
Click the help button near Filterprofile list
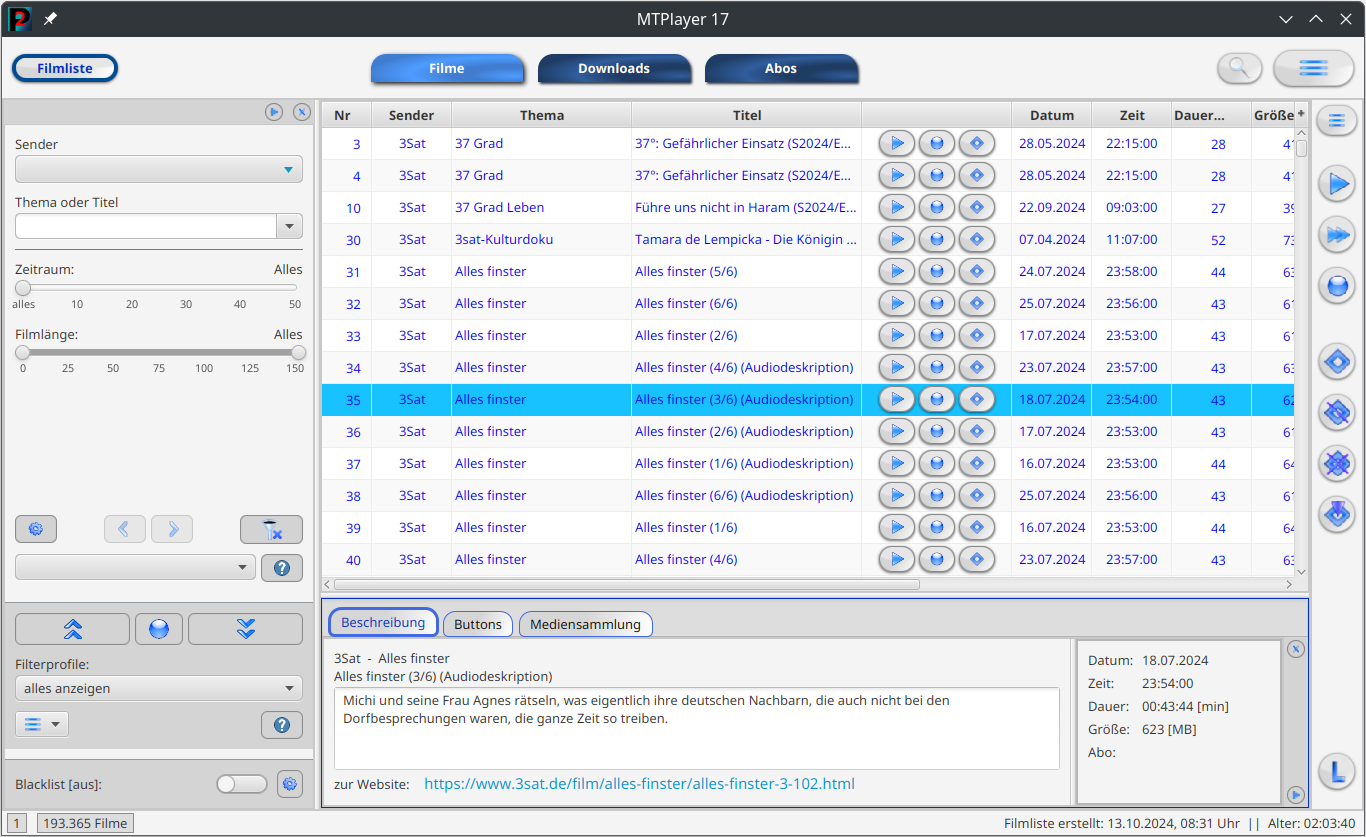pyautogui.click(x=282, y=725)
